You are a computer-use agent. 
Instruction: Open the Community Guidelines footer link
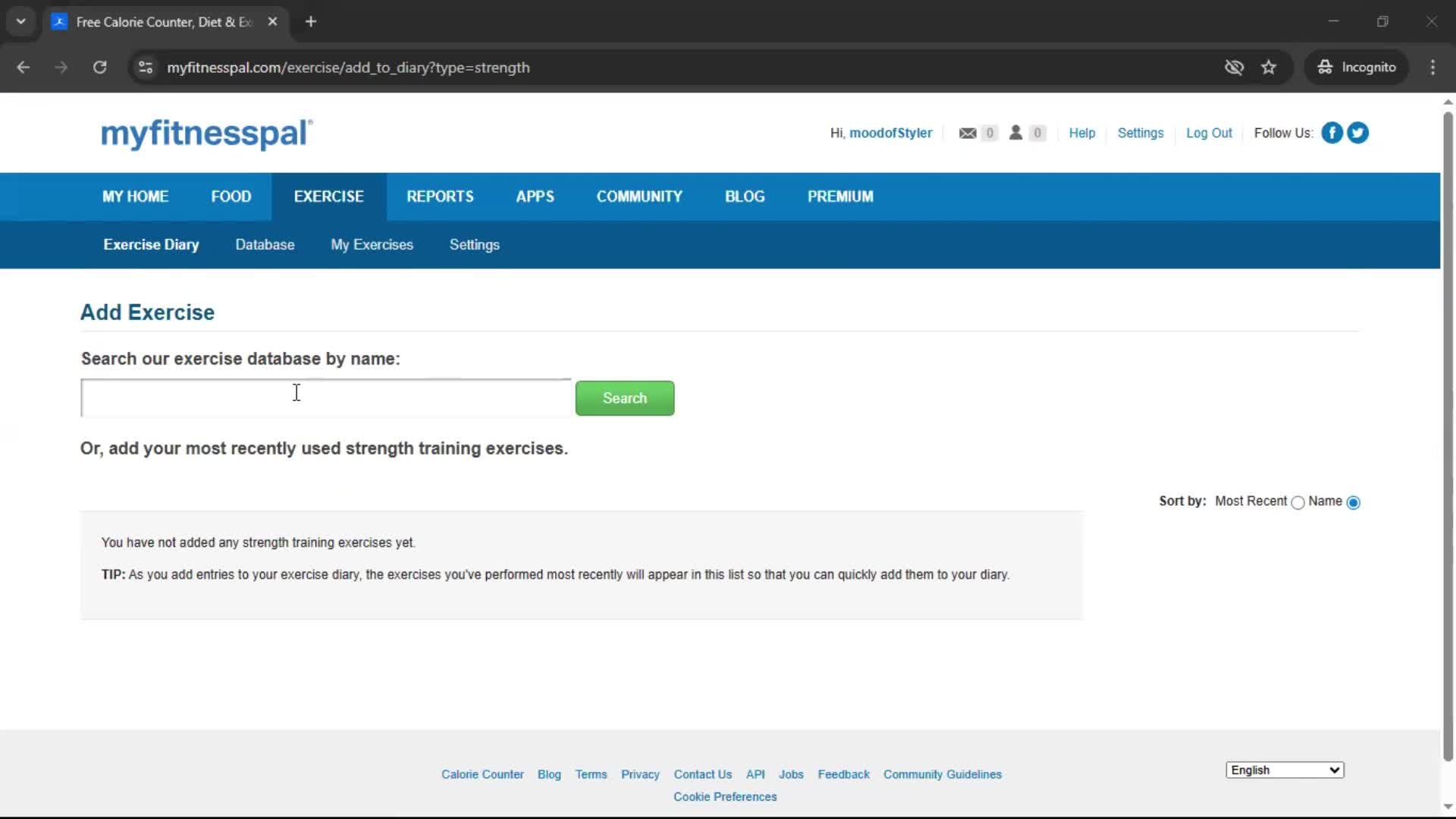point(942,774)
